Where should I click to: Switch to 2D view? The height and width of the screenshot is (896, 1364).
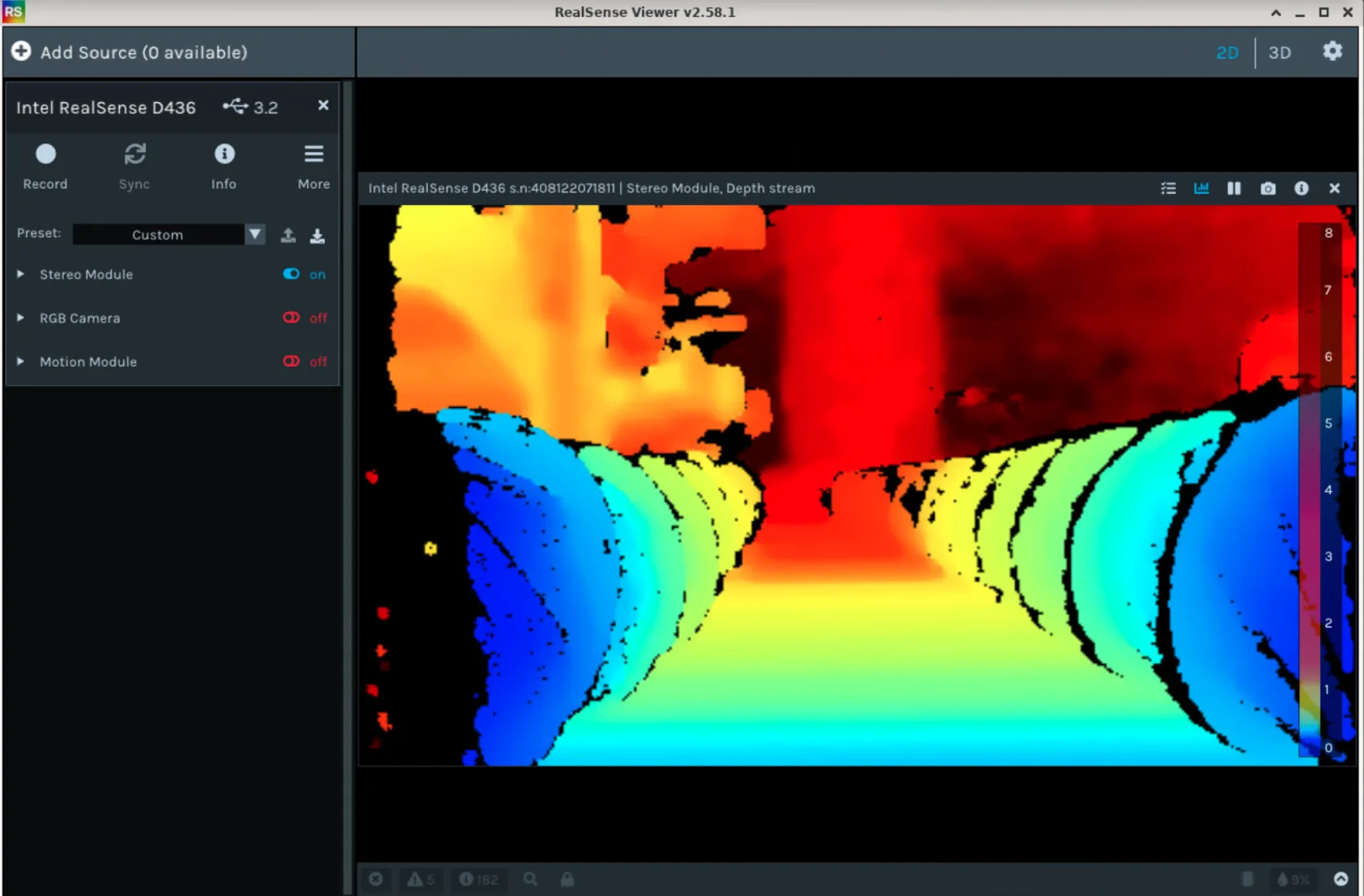[x=1227, y=53]
